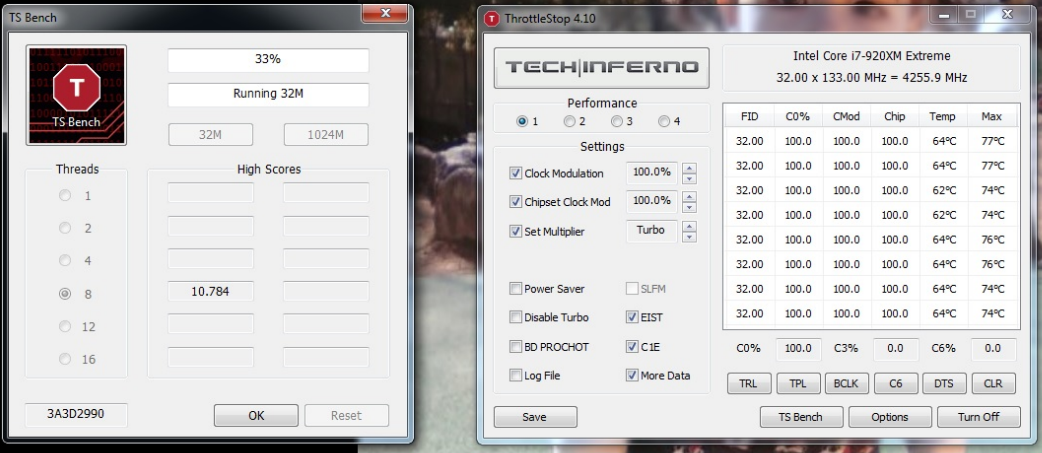
Task: Select 16 threads in TS Bench
Action: coord(65,359)
